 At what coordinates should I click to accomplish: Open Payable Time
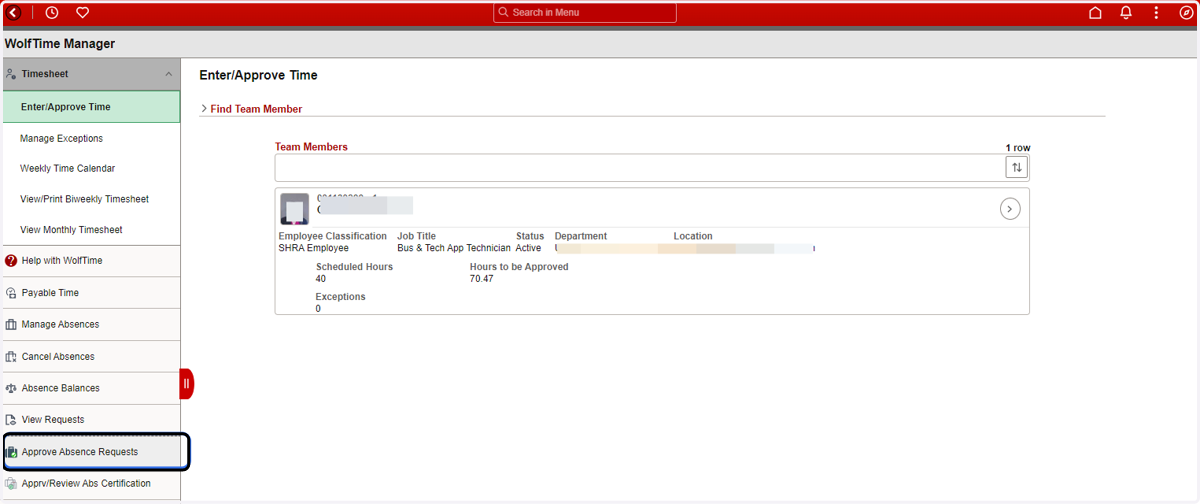[x=90, y=293]
